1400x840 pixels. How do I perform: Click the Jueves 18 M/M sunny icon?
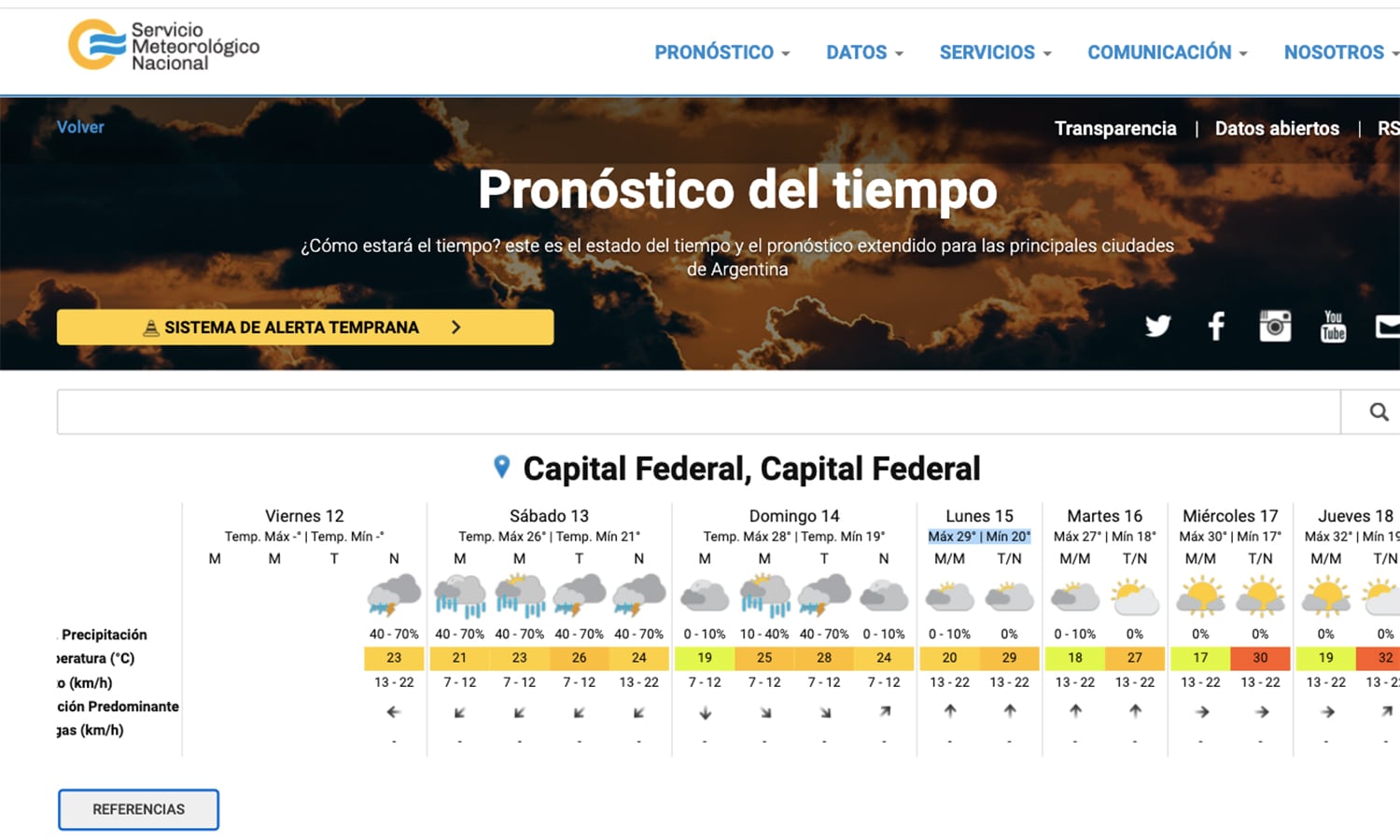[x=1326, y=596]
